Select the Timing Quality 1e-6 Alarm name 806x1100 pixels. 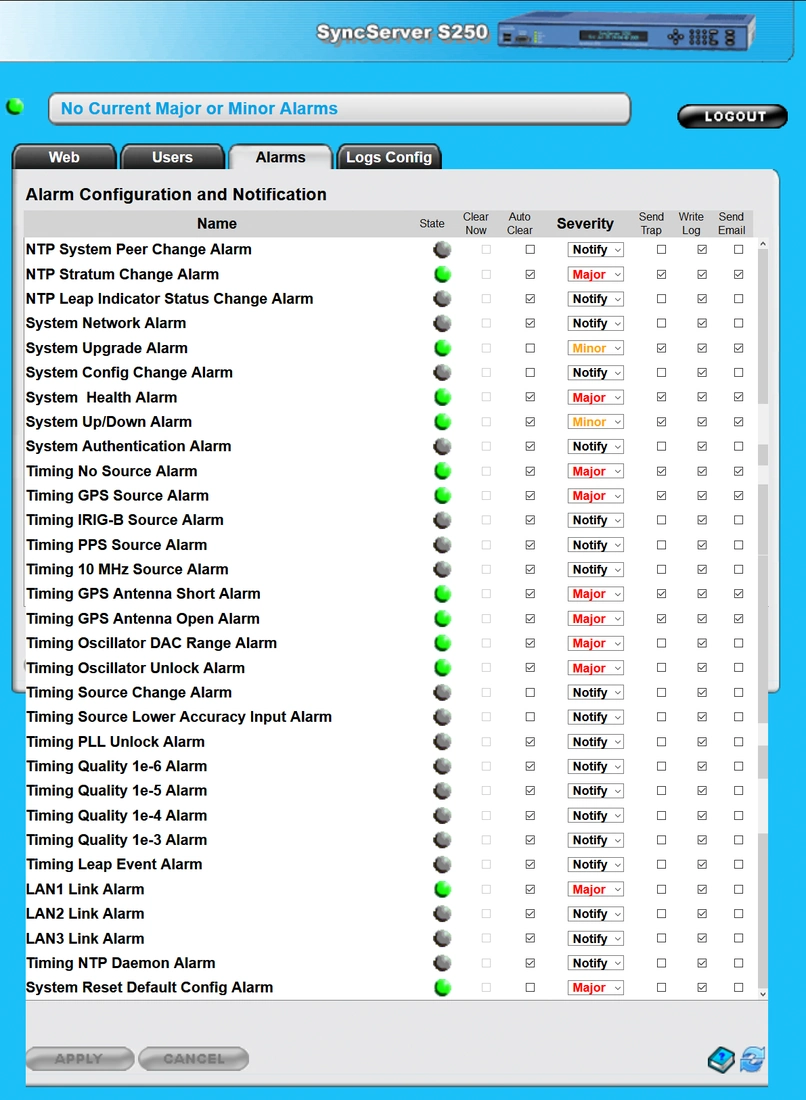116,766
